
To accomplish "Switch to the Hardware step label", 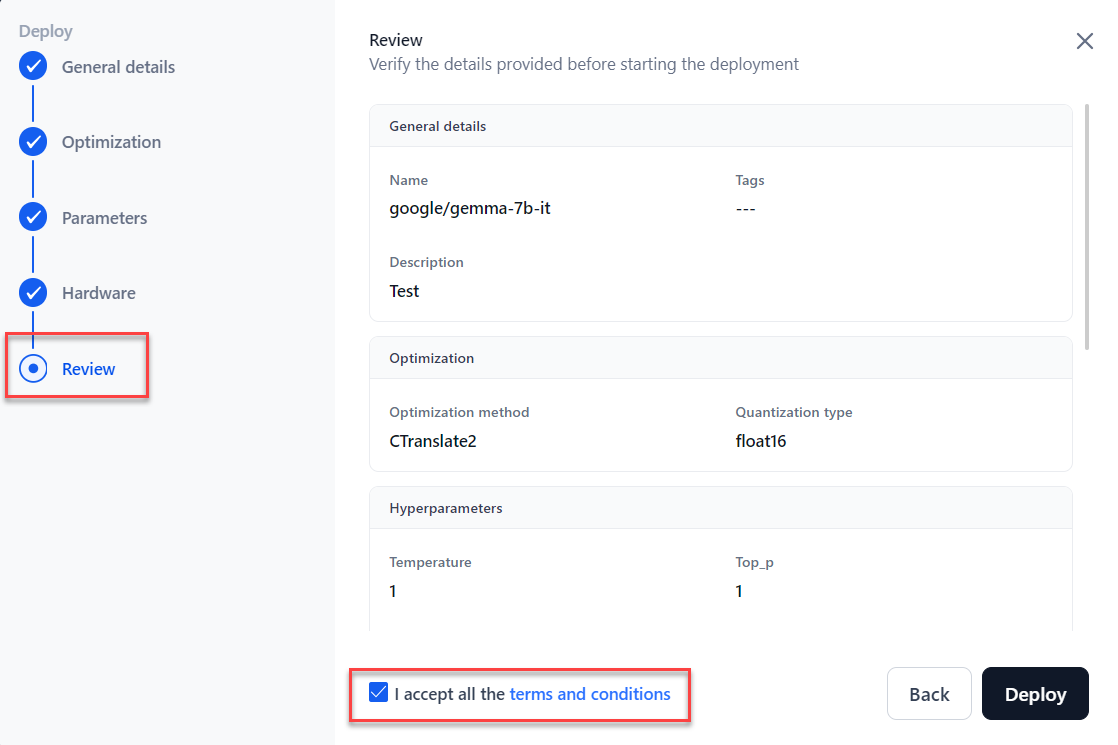I will 98,293.
